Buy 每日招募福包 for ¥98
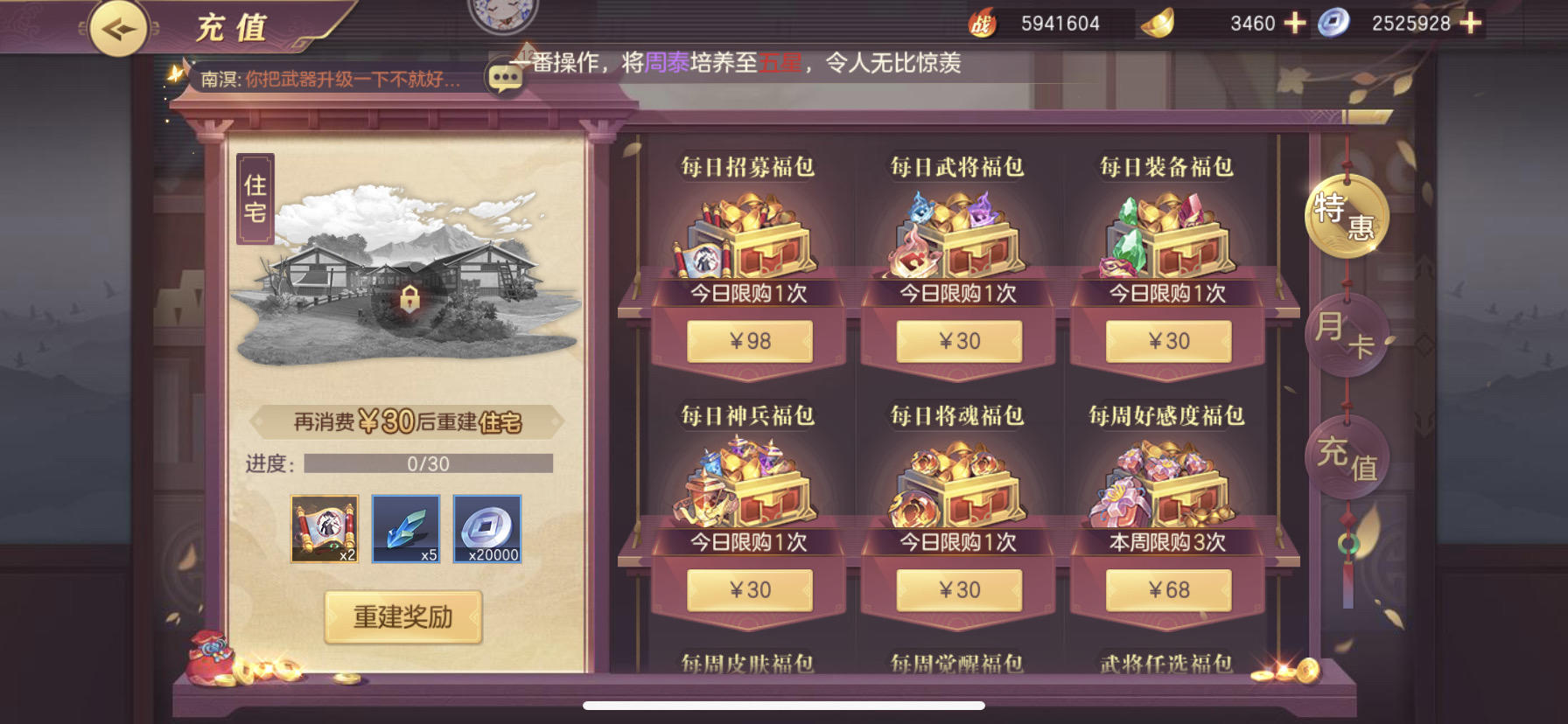 (x=750, y=341)
